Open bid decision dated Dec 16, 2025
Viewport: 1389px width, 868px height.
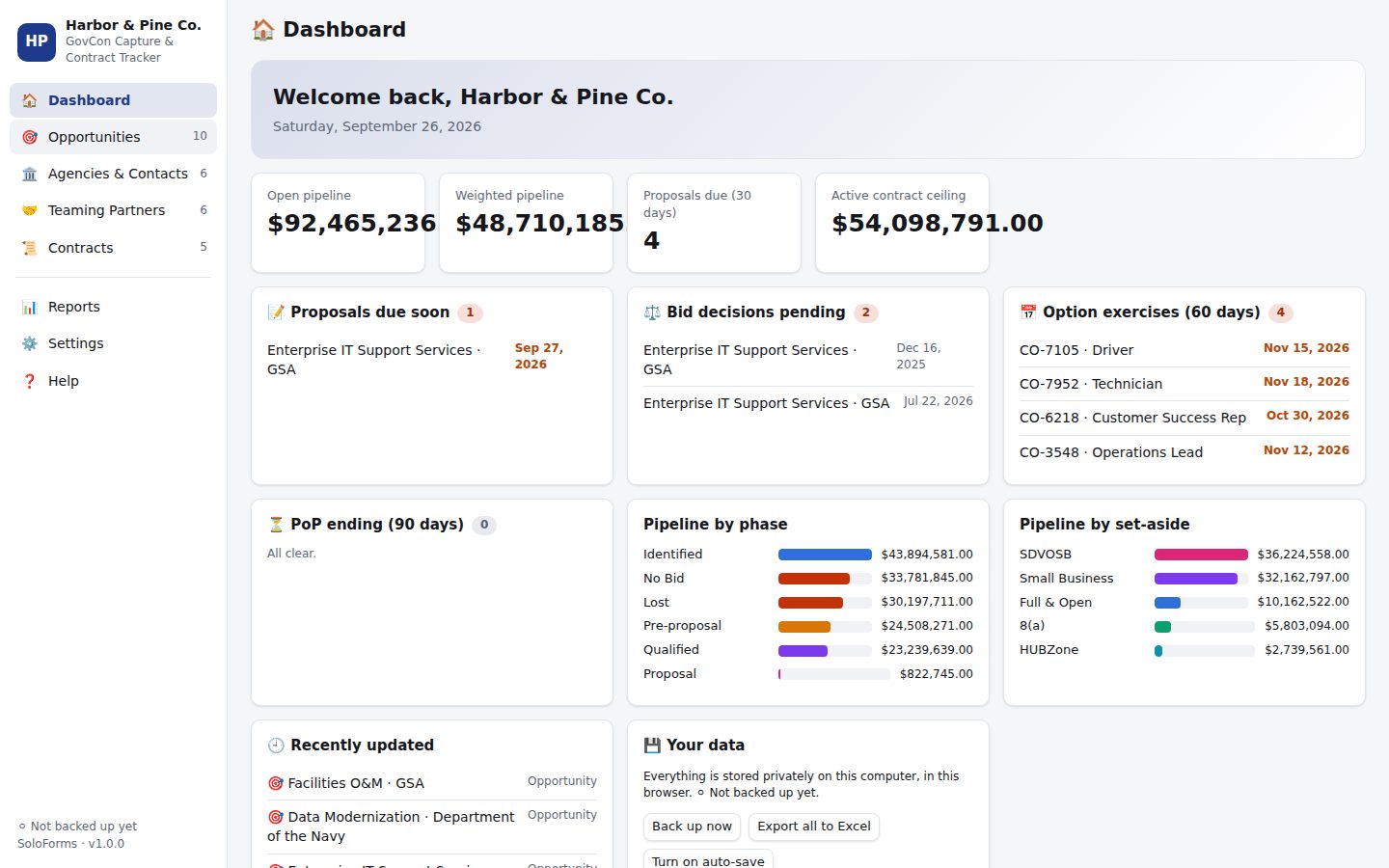[x=808, y=359]
